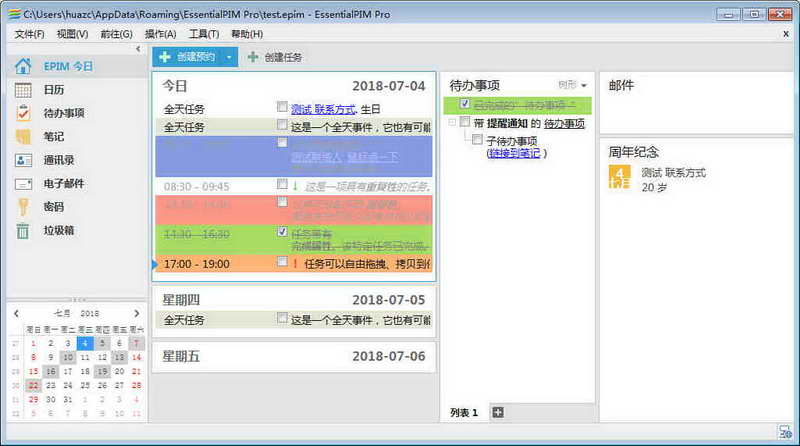Open the 日历 calendar icon in sidebar

[x=23, y=90]
